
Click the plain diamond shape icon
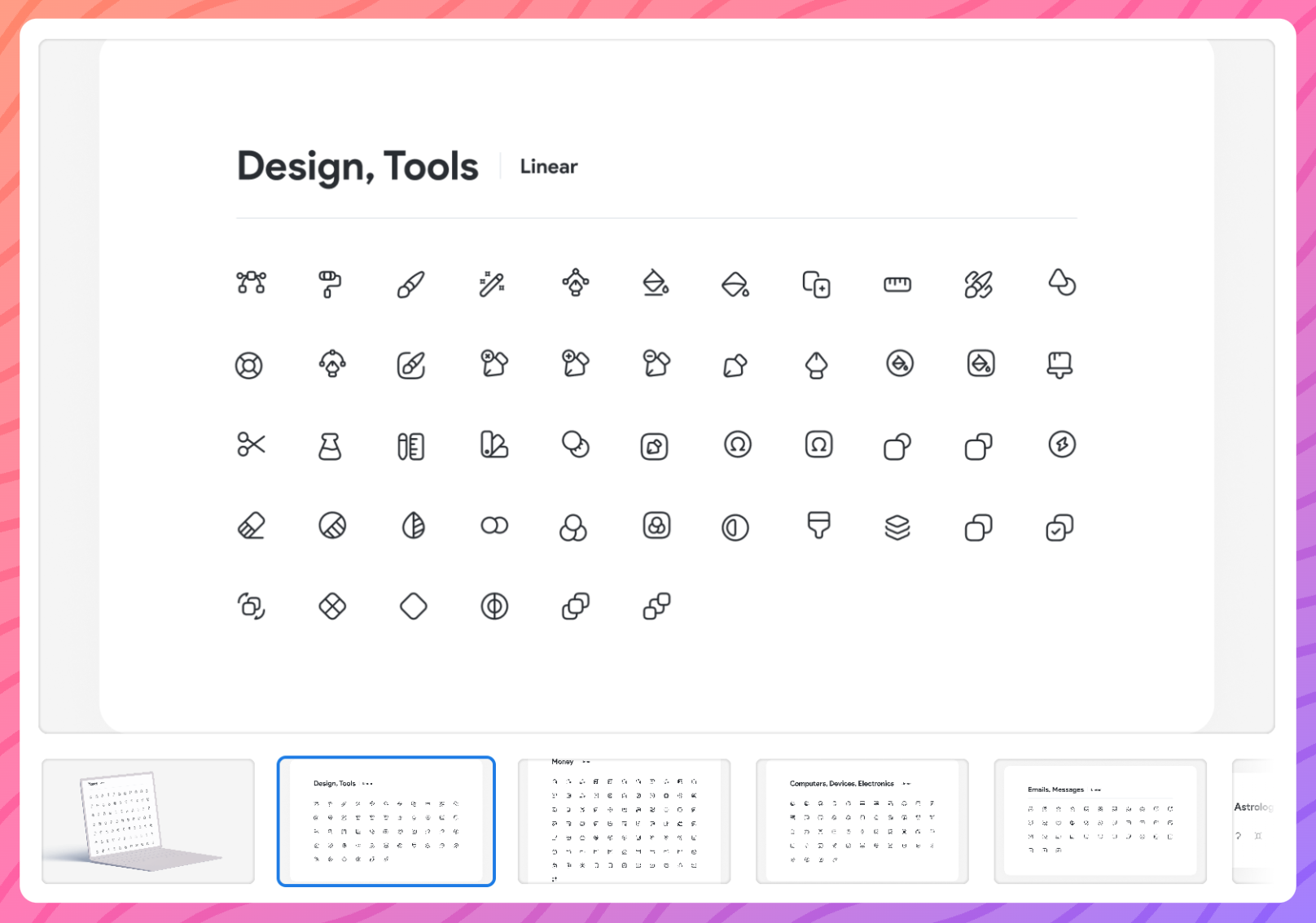pos(414,606)
